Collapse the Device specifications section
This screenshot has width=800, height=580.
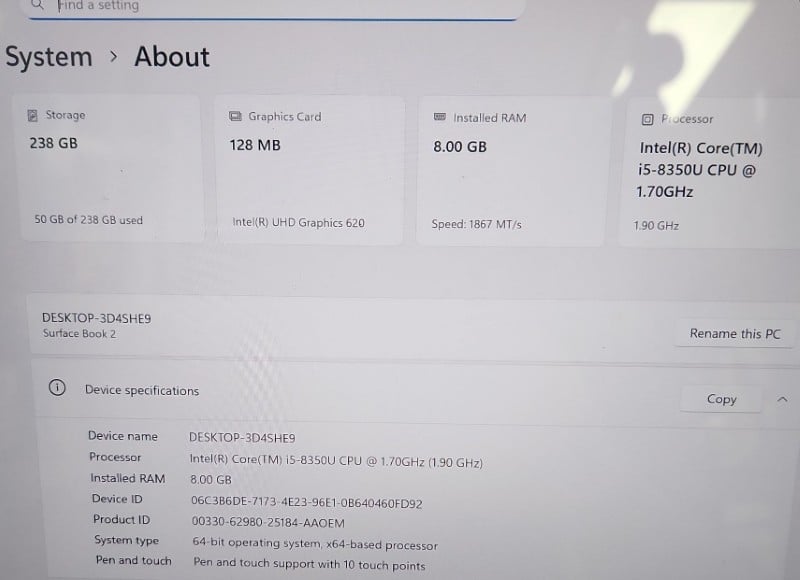click(x=782, y=399)
